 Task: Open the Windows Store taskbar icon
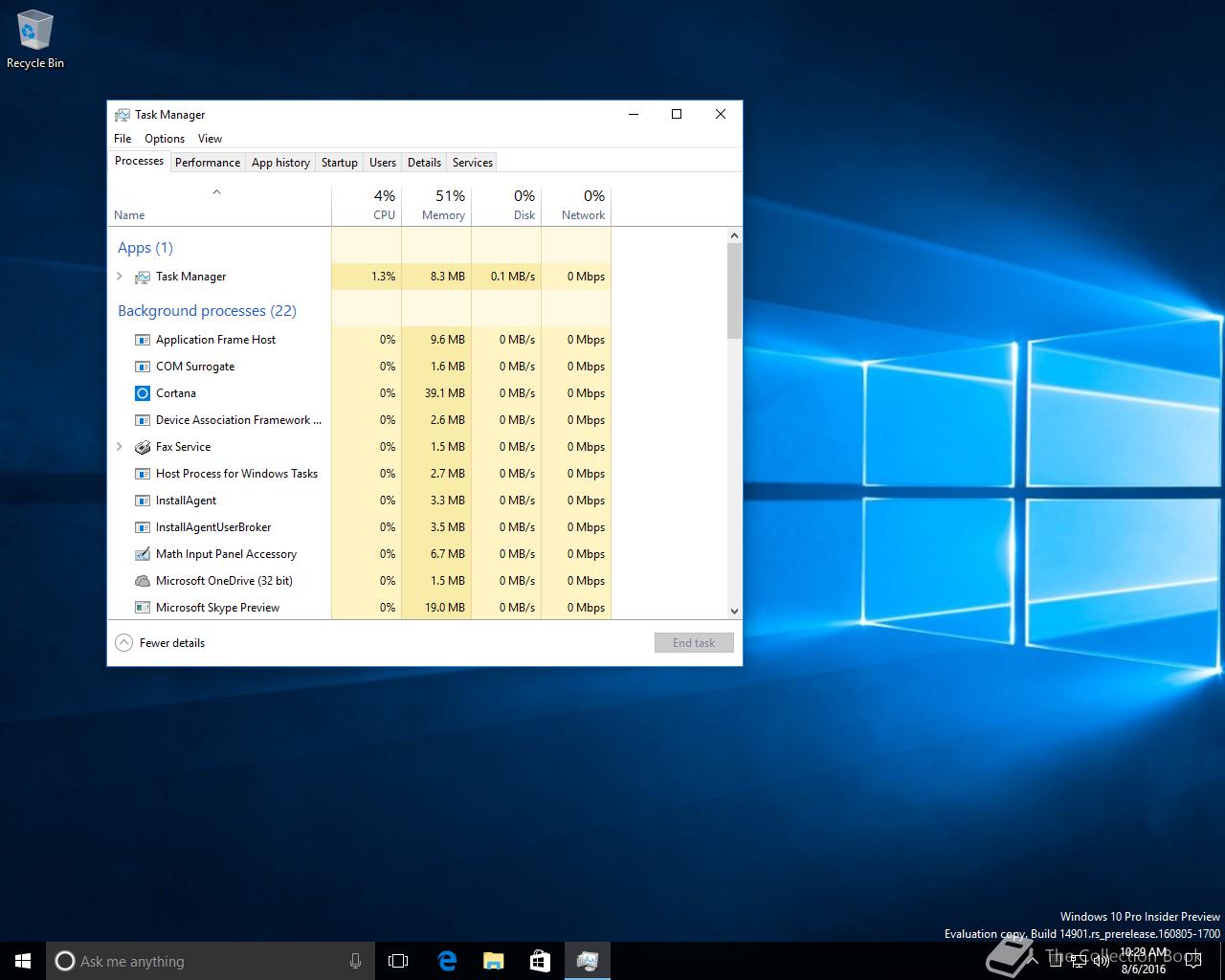[540, 961]
